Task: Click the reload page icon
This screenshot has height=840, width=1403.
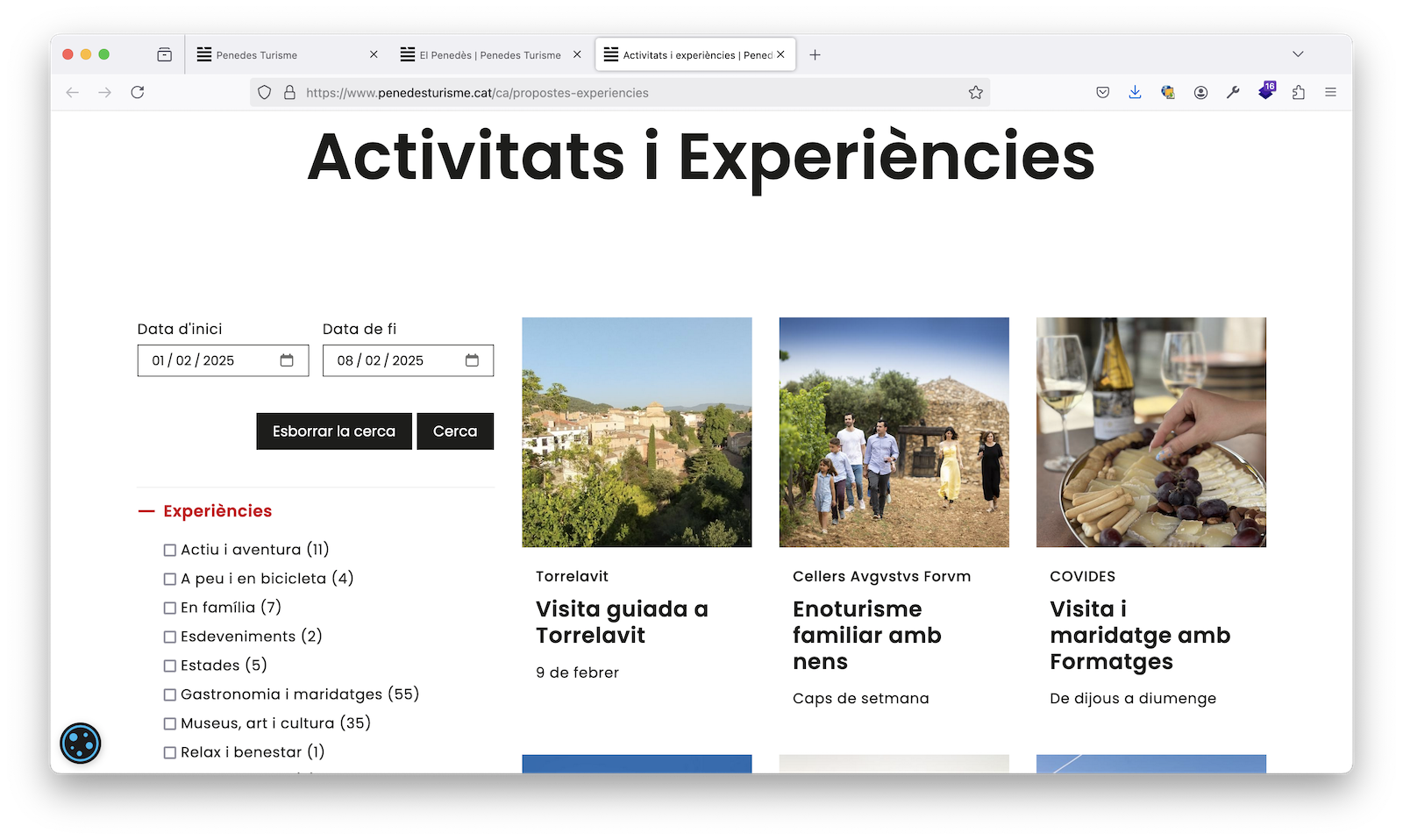Action: pos(138,92)
